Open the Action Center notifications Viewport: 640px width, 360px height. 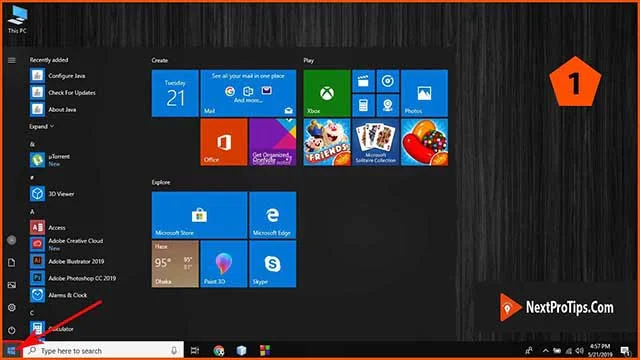(x=625, y=351)
